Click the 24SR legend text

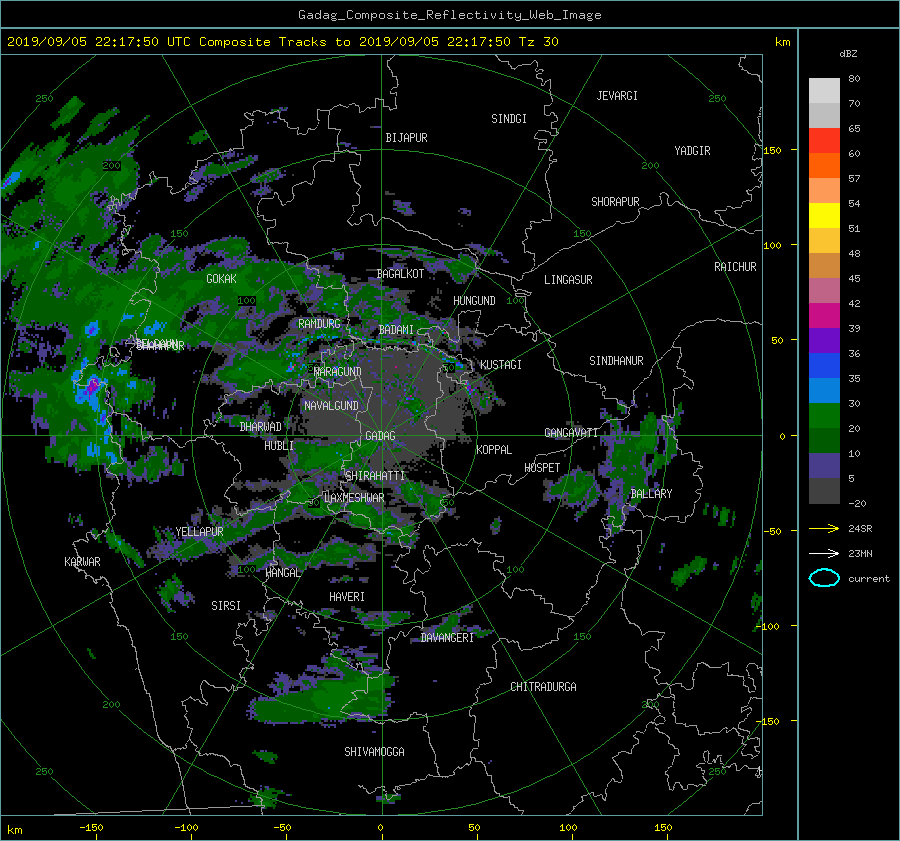click(x=860, y=529)
